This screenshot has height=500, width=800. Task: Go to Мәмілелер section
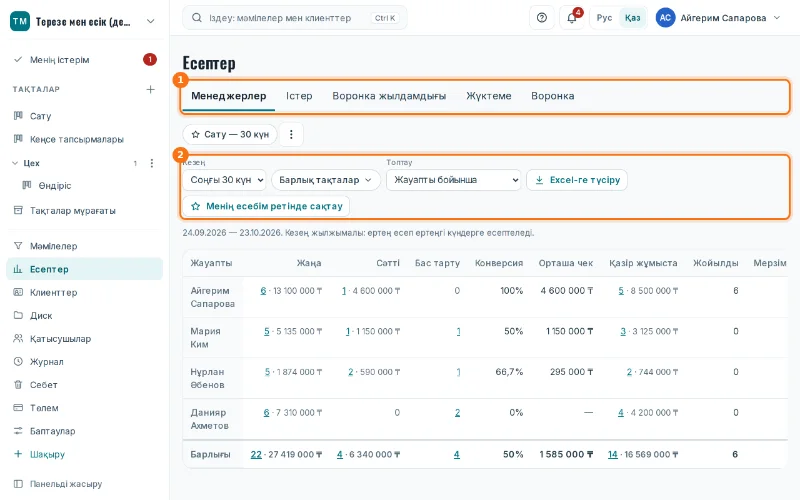[x=84, y=246]
